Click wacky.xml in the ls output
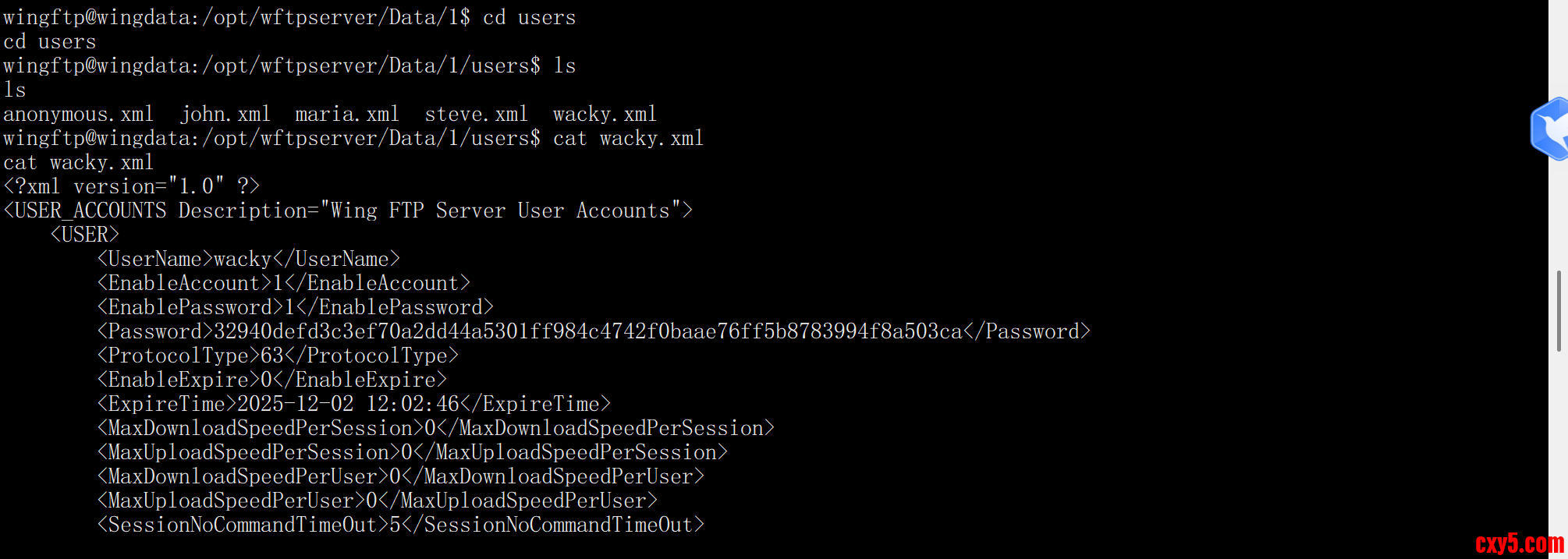This screenshot has width=1568, height=559. (x=605, y=115)
